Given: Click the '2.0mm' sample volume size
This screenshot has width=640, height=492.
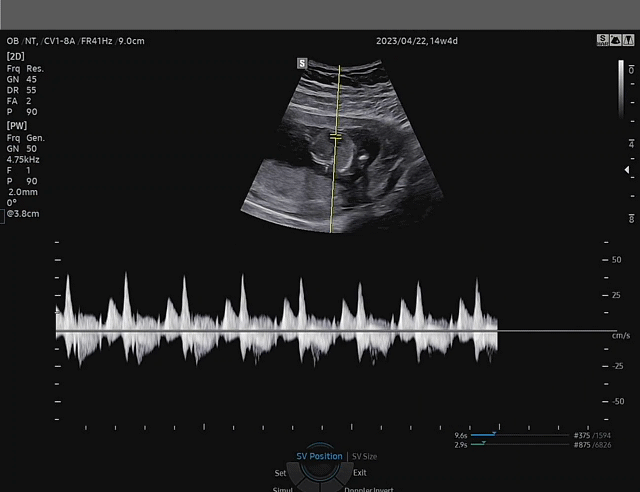Looking at the screenshot, I should [x=23, y=192].
